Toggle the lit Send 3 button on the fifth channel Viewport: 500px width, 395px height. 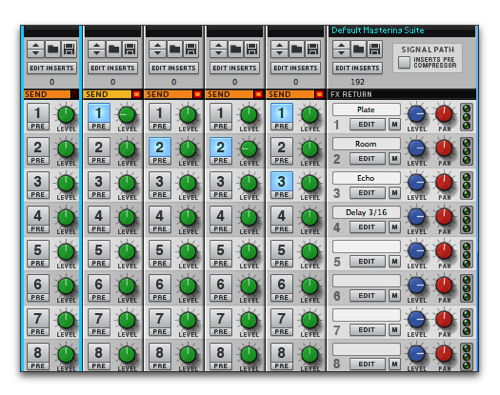click(282, 181)
